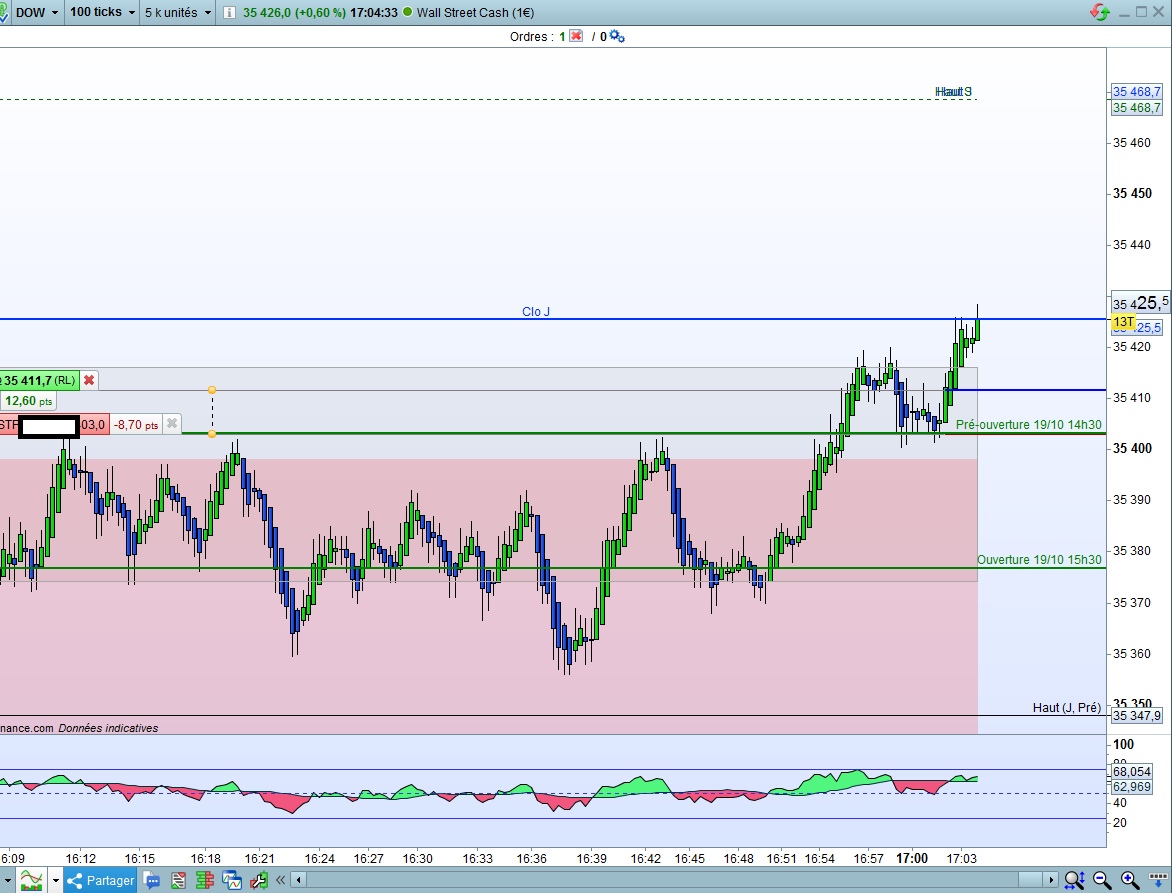This screenshot has width=1172, height=893.
Task: Click the green market status dot
Action: click(407, 12)
